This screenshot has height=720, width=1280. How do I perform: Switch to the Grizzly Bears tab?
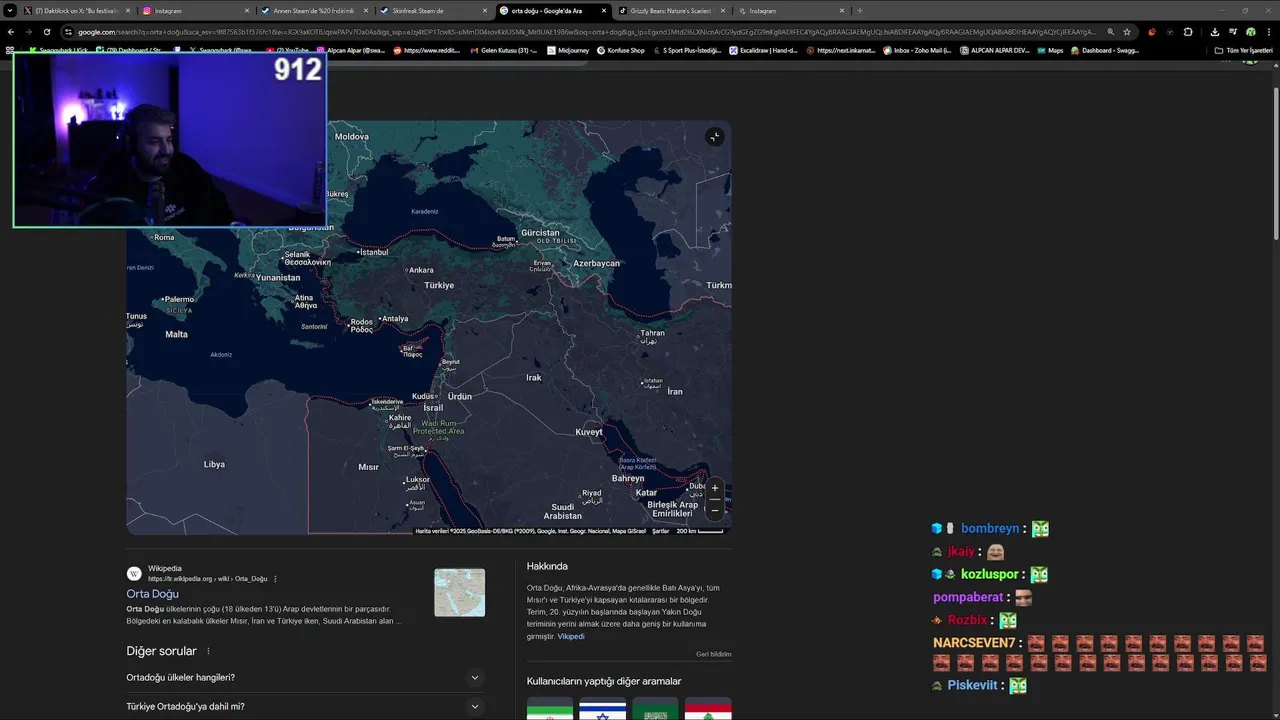(x=670, y=10)
